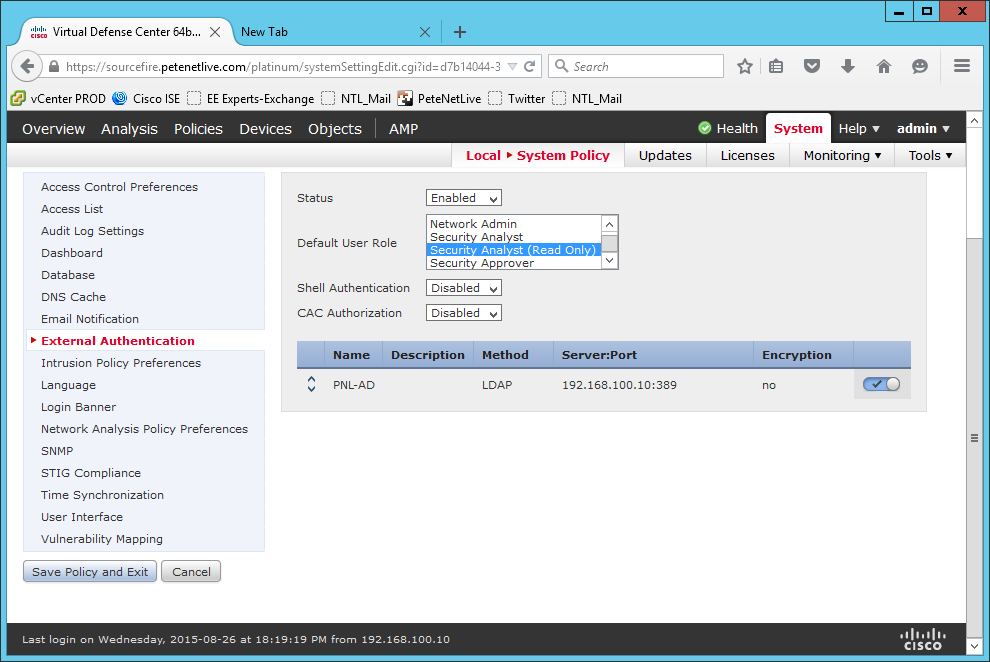Click the browser Search field
The image size is (990, 662).
coord(636,66)
